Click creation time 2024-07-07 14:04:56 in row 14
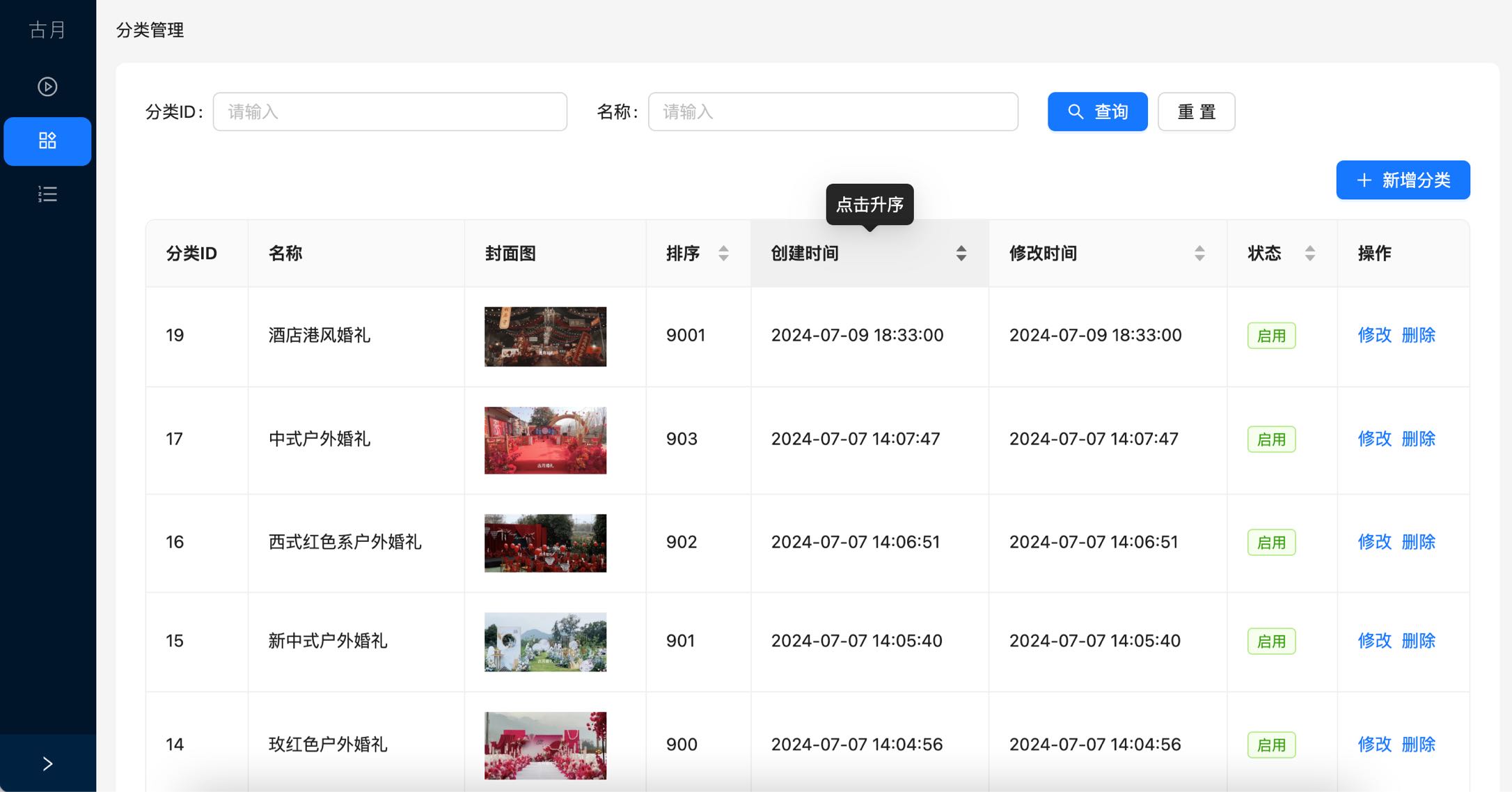Viewport: 1512px width, 792px height. pos(857,745)
